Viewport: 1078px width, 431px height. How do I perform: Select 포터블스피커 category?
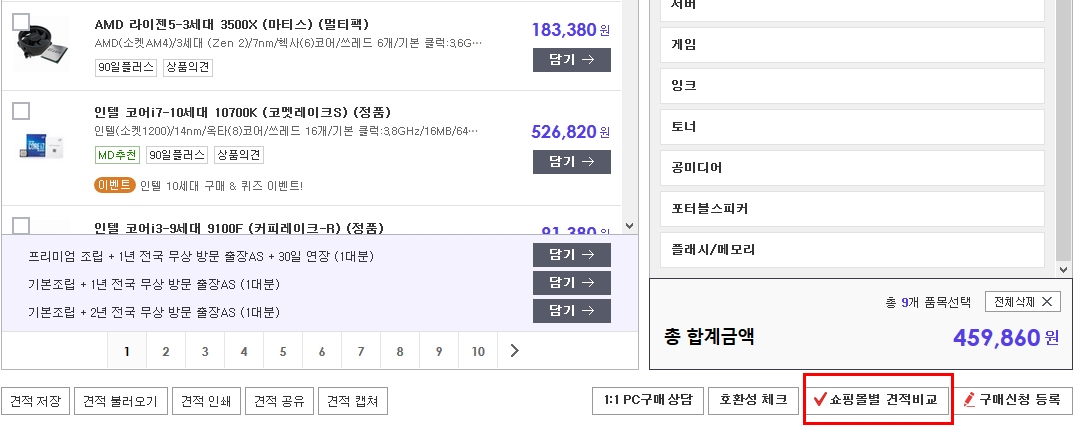852,209
